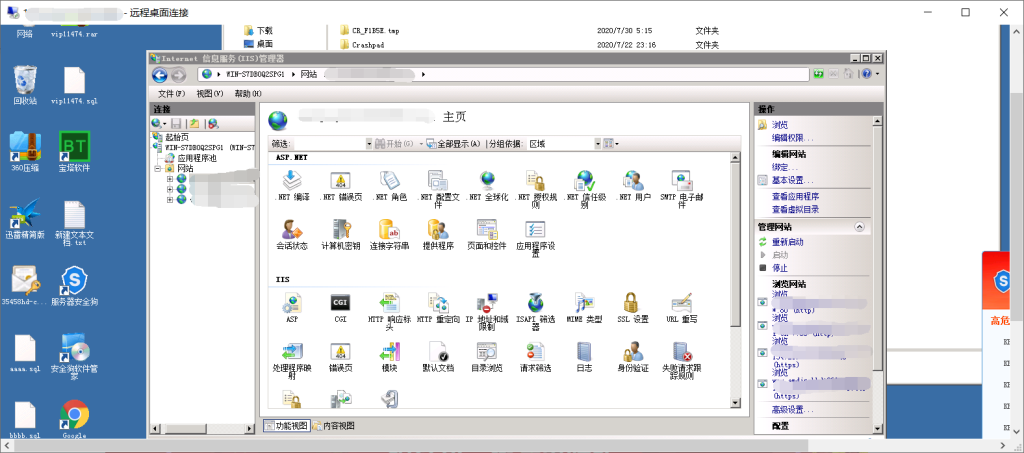Open the ISAPI 筛选器 feature

(536, 312)
